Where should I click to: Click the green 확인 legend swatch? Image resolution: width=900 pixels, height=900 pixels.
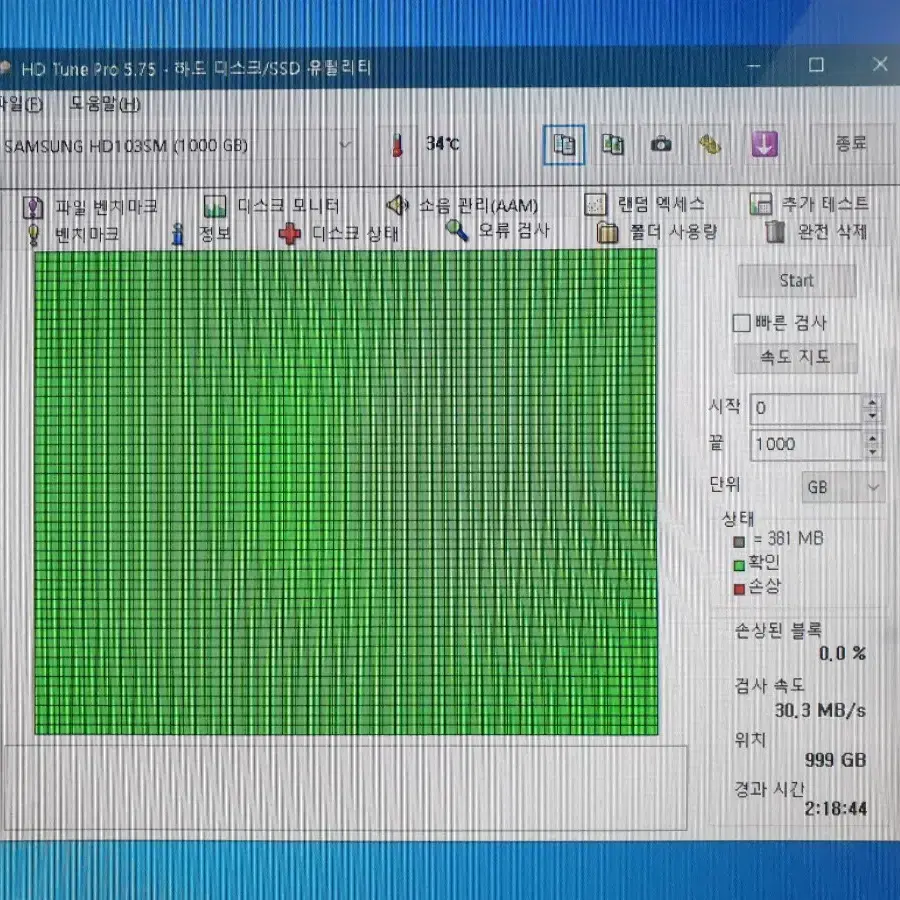739,565
